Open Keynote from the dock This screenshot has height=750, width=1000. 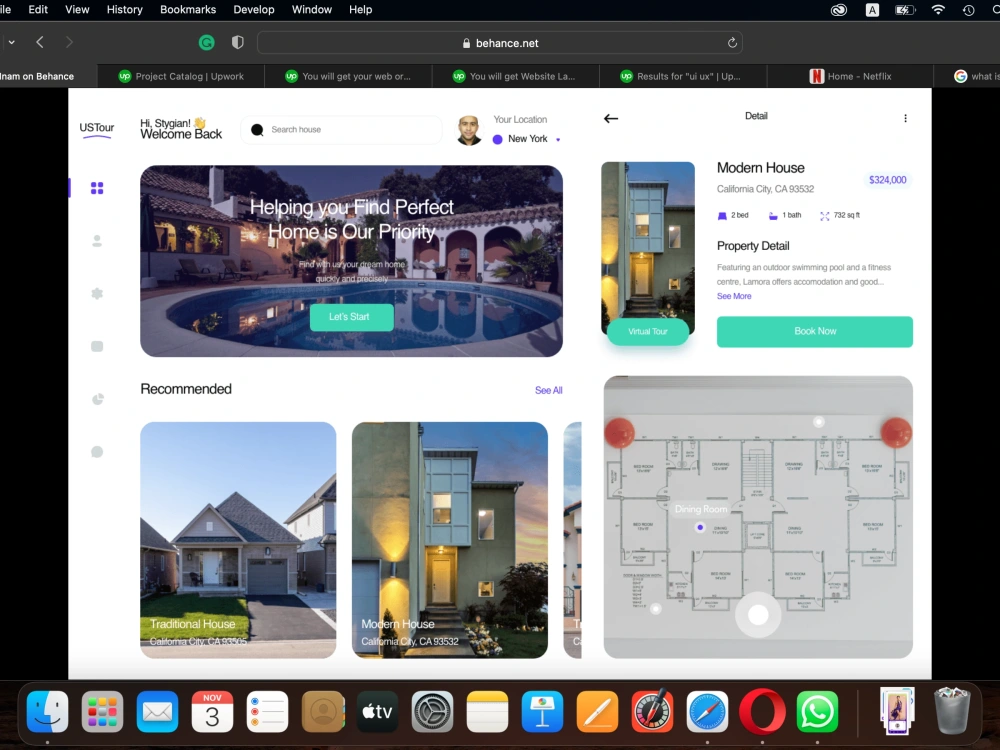pos(542,712)
